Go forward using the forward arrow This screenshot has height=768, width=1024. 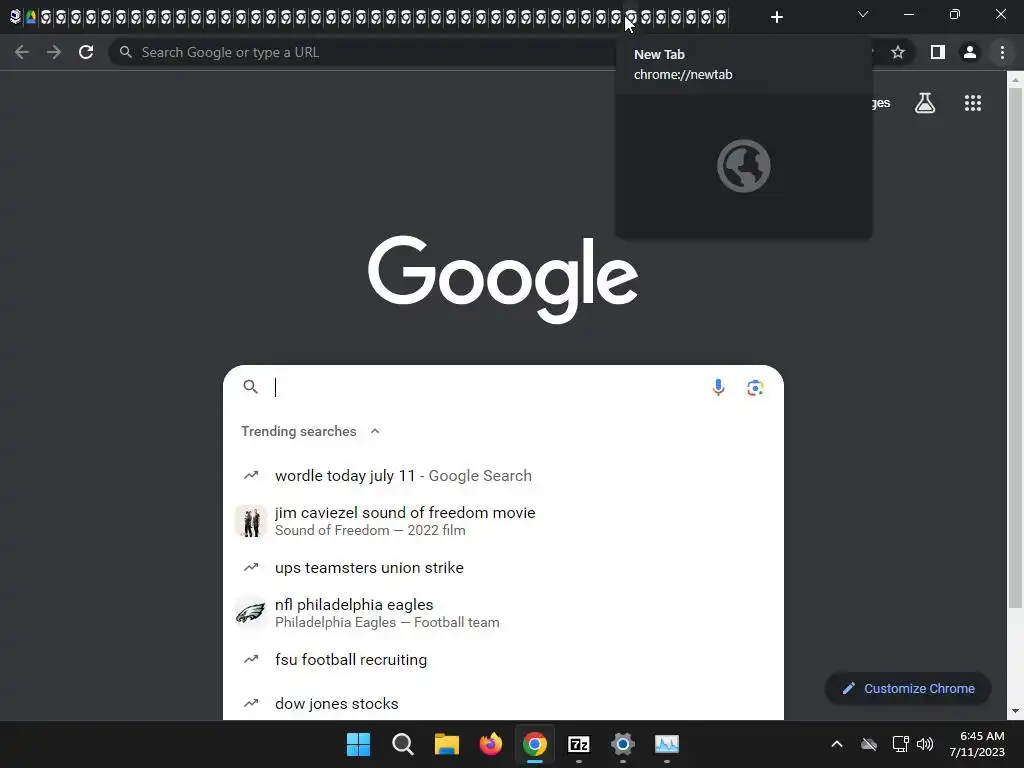point(54,52)
